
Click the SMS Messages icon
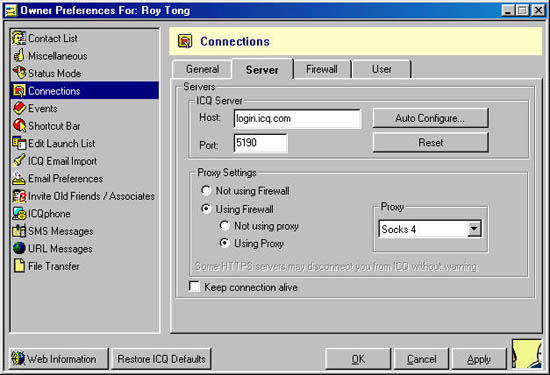coord(19,231)
